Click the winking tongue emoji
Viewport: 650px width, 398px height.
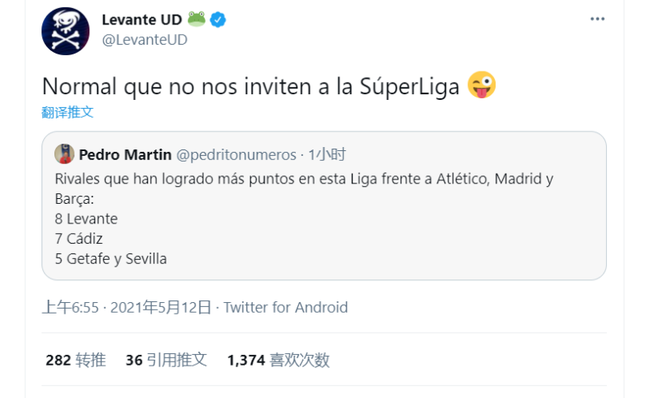pos(481,85)
